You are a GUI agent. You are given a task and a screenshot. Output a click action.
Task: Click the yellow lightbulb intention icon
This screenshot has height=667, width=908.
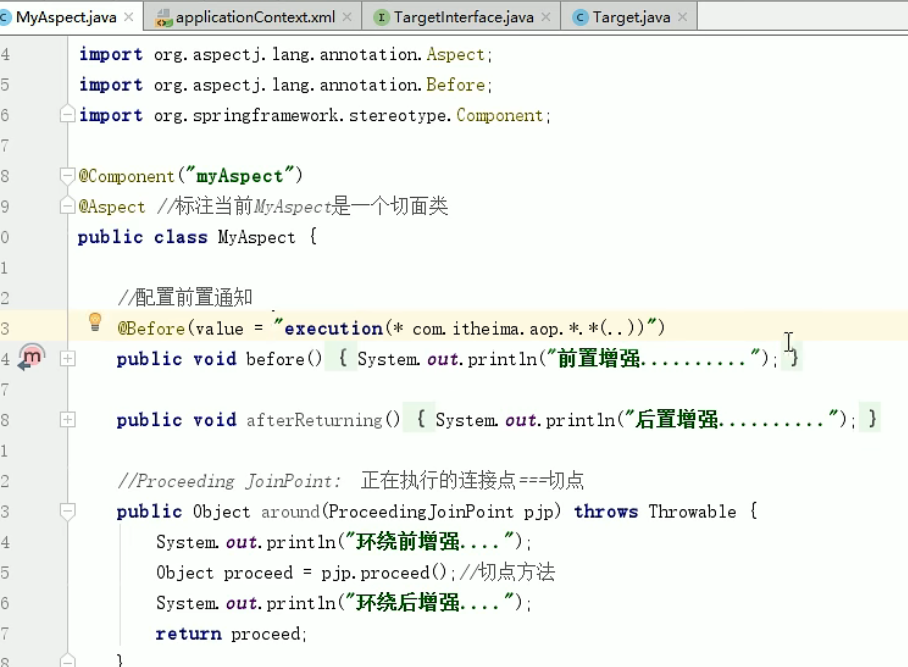coord(95,322)
